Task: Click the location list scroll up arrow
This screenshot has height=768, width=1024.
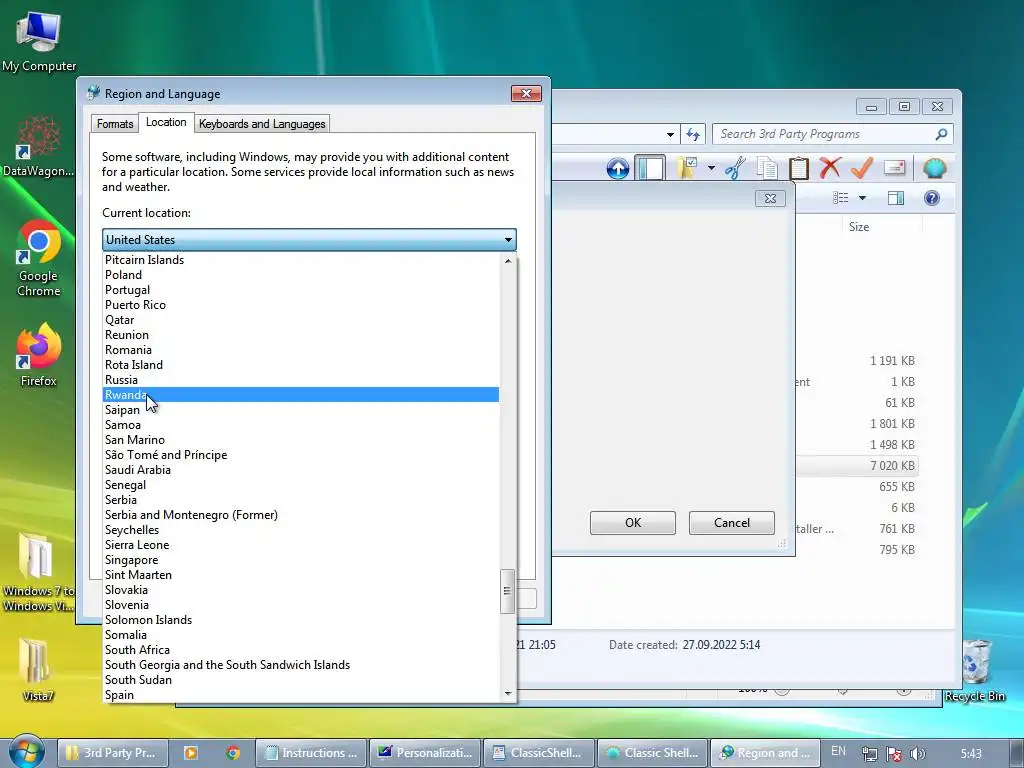Action: click(507, 261)
